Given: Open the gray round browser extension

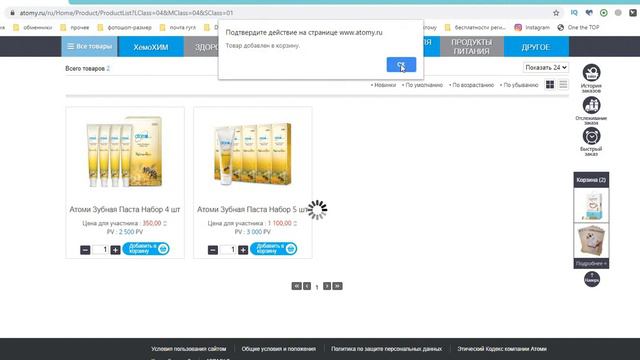Looking at the screenshot, I should tap(618, 13).
